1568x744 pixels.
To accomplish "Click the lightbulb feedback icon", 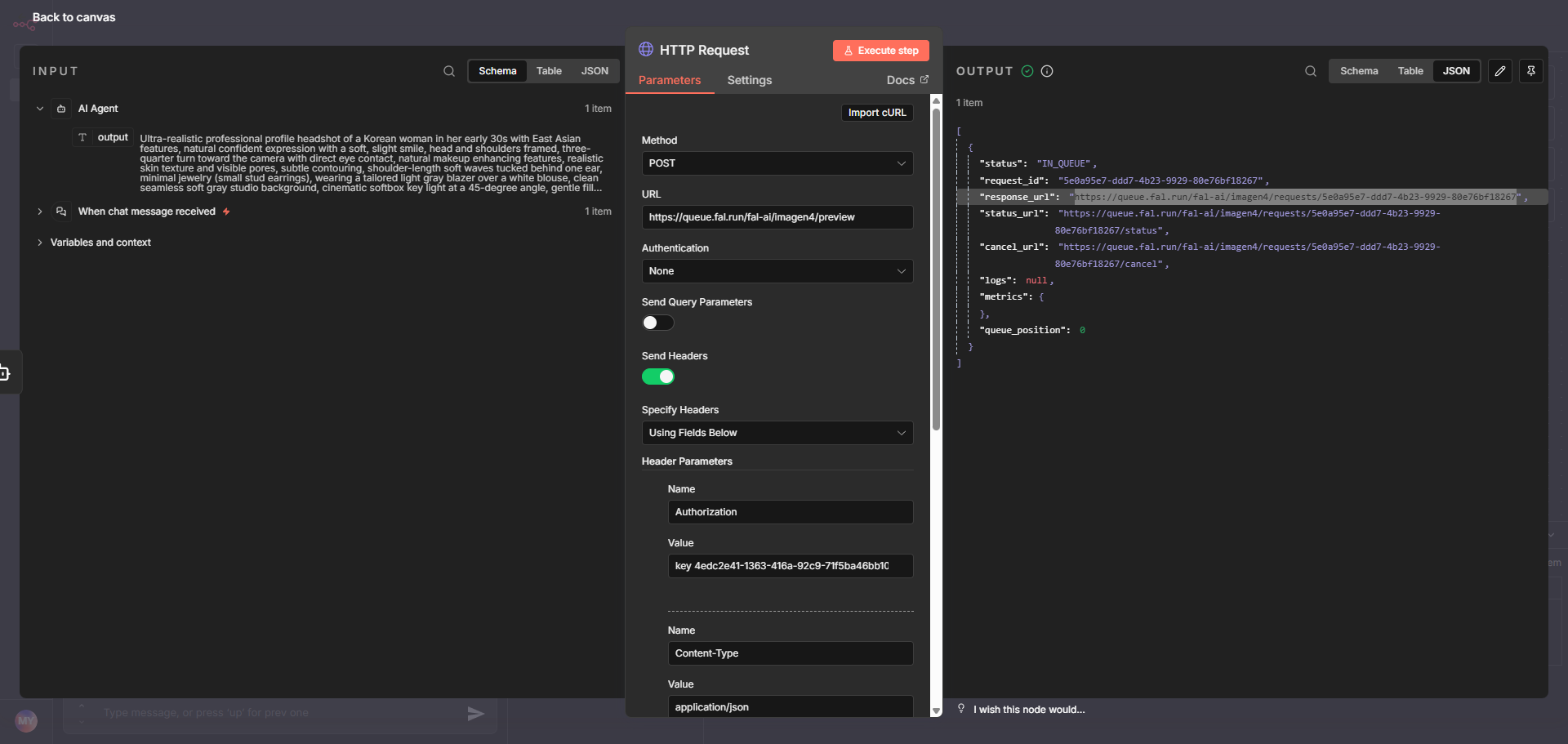I will [961, 709].
